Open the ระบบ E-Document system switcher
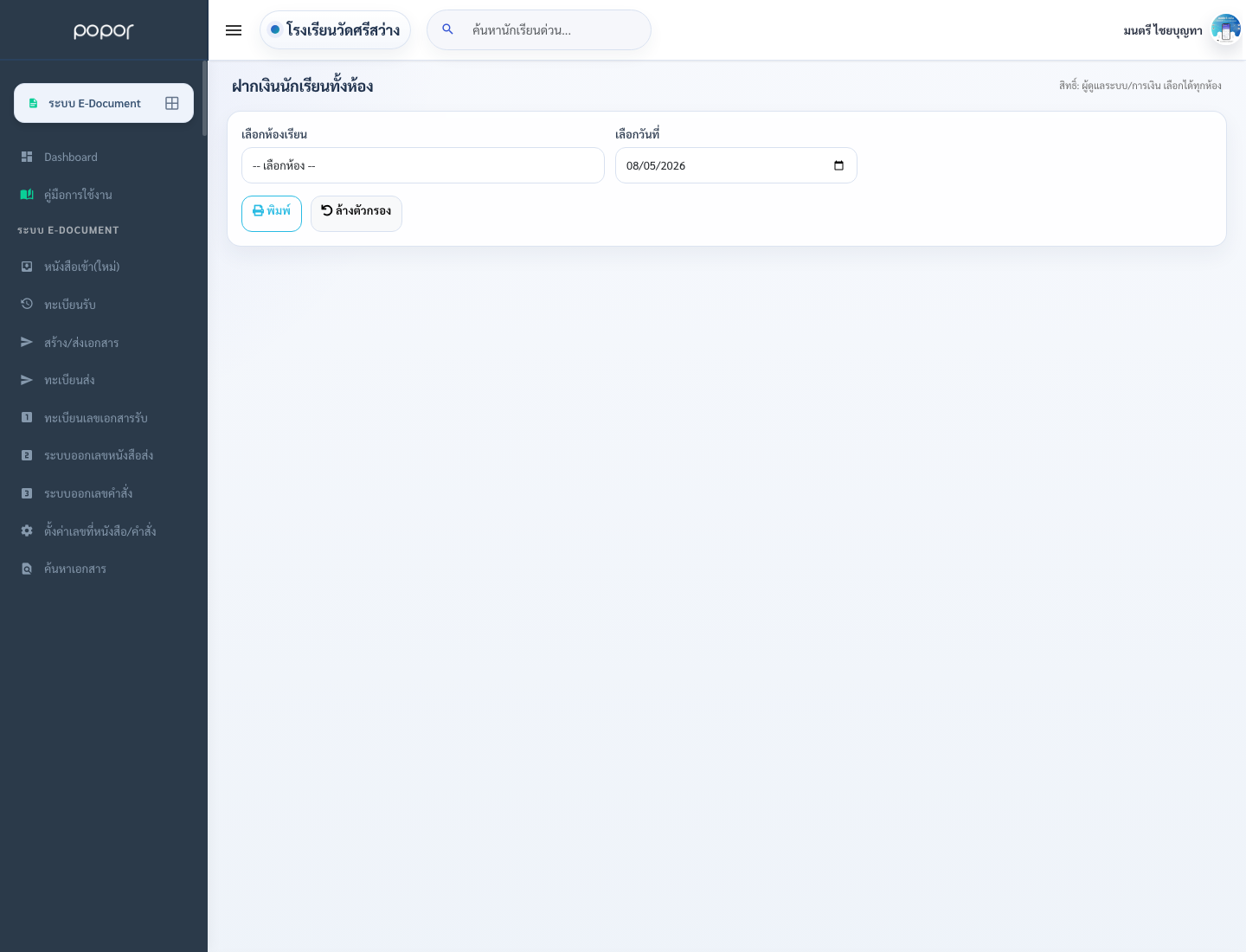 click(104, 103)
